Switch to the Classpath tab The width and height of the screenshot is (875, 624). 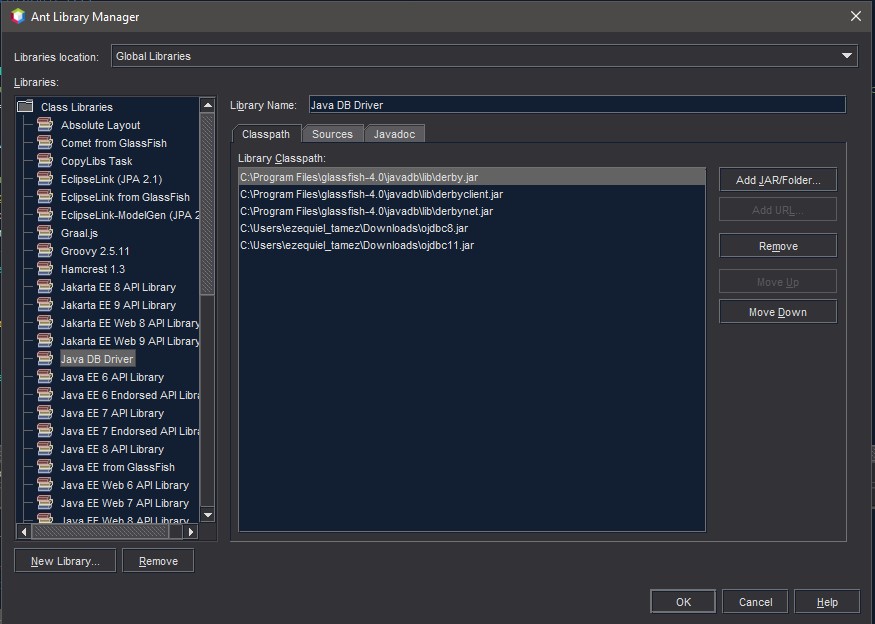266,134
